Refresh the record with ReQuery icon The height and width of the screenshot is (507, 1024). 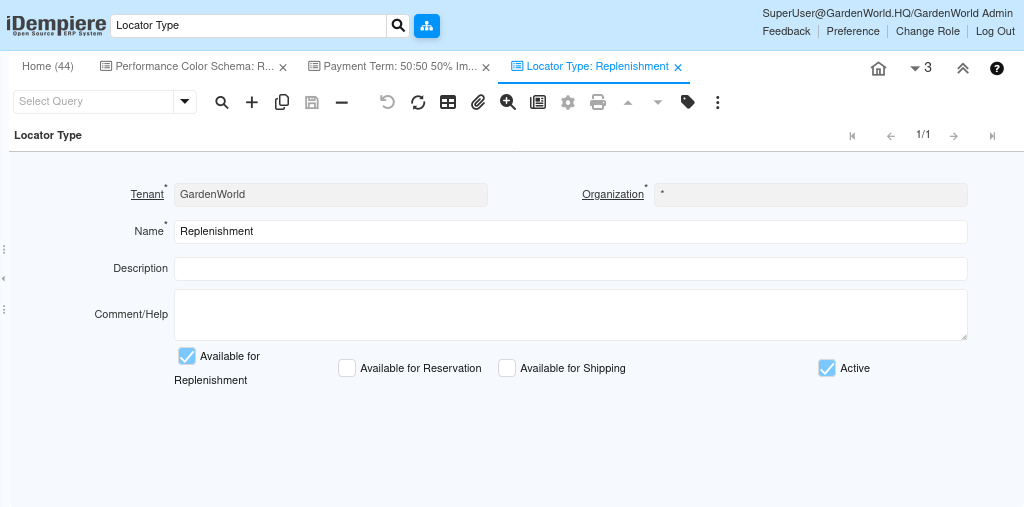[x=418, y=102]
